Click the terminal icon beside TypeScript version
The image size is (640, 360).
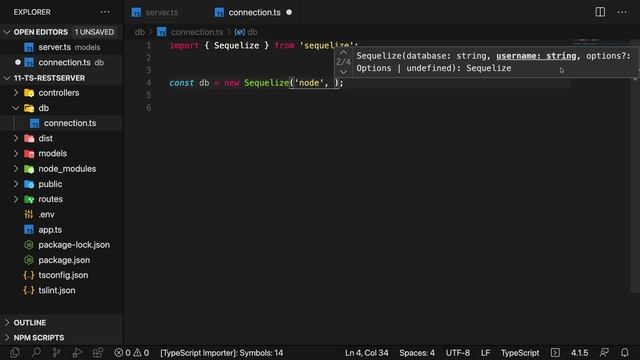pos(555,353)
